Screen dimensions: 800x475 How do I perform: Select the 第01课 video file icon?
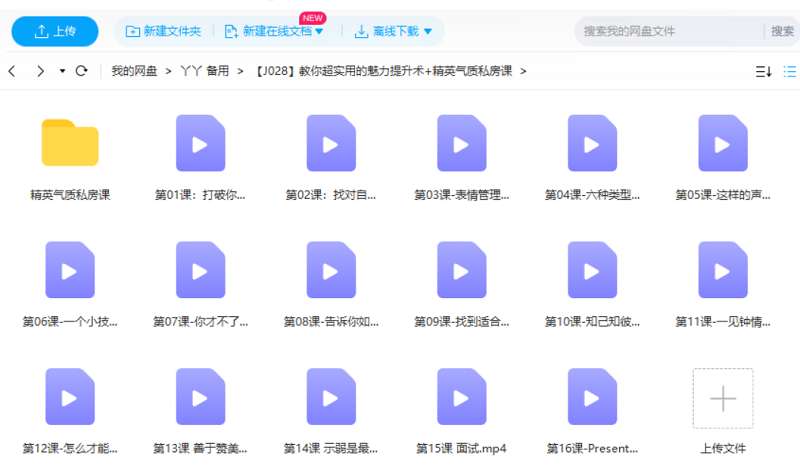tap(200, 143)
